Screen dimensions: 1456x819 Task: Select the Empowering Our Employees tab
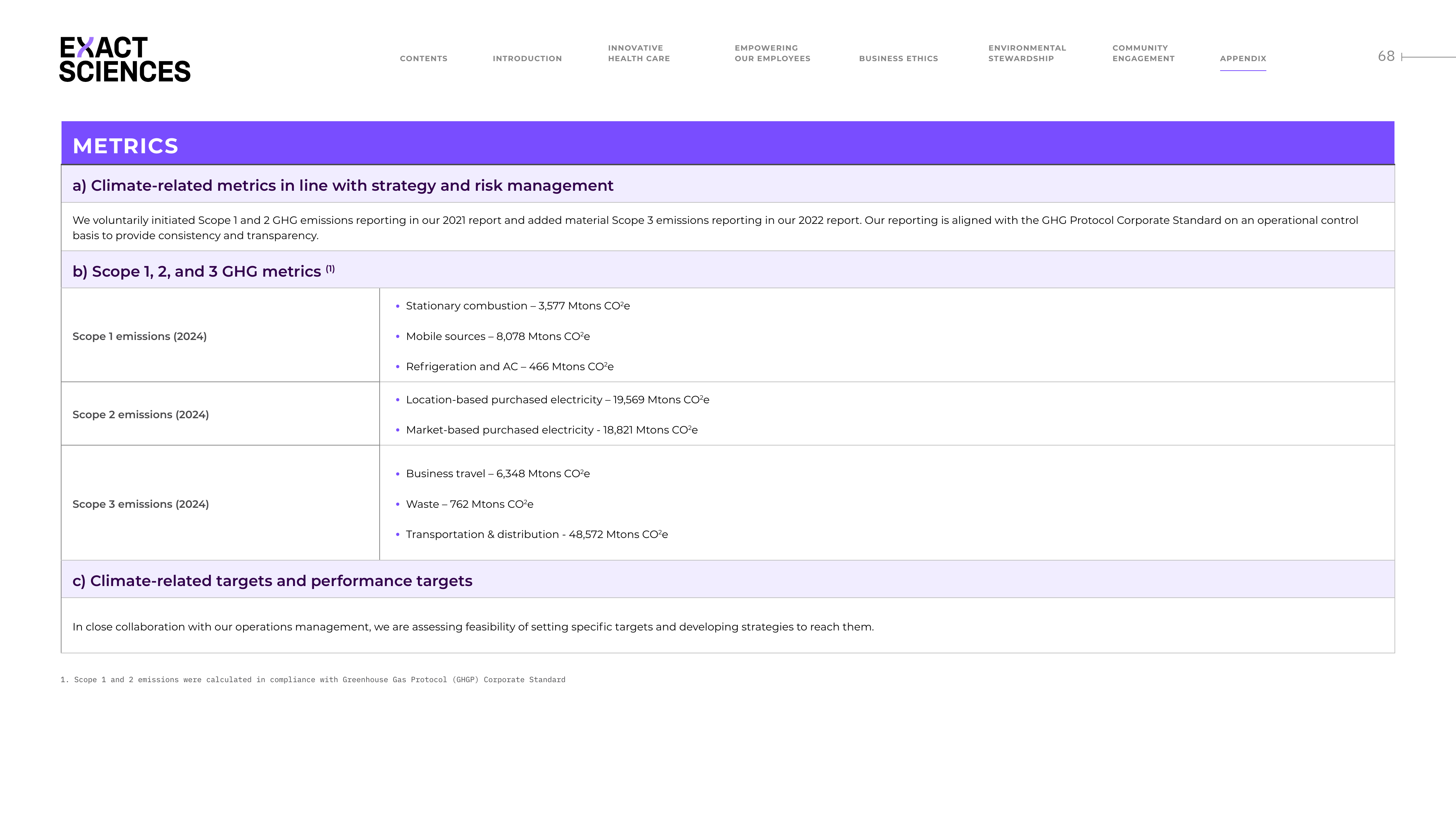click(x=772, y=53)
